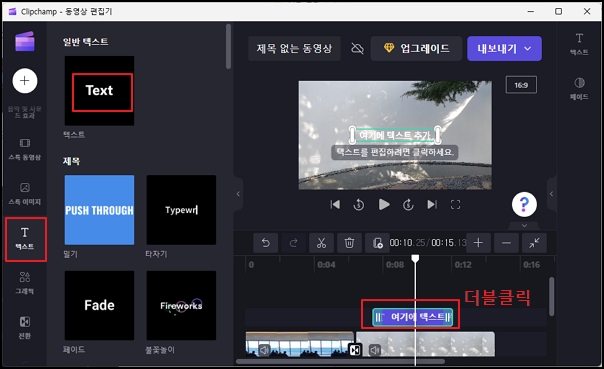This screenshot has height=369, width=604.
Task: Choose the plain Text style thumbnail
Action: point(99,91)
